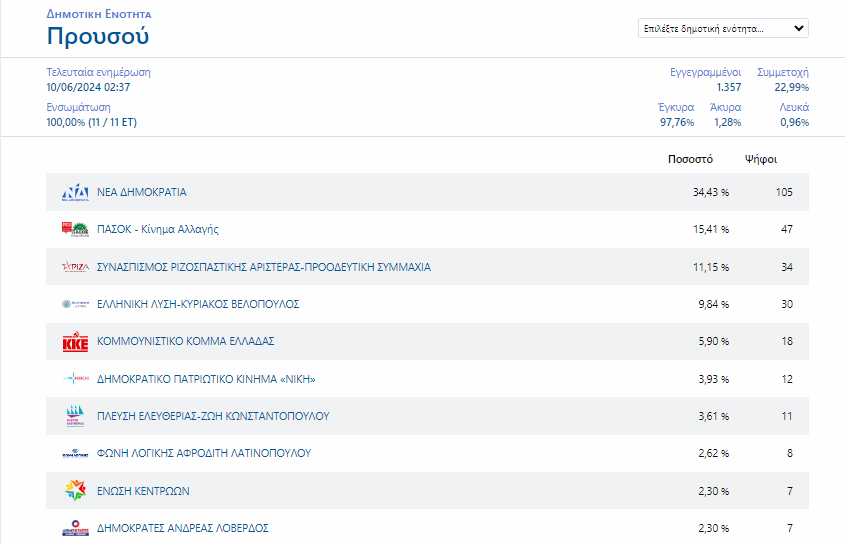Click the Ποσοστό column header
The width and height of the screenshot is (845, 544).
click(690, 159)
